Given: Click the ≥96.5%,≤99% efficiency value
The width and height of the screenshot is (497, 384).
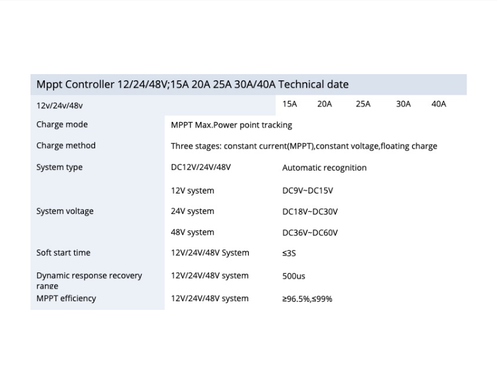Looking at the screenshot, I should (x=307, y=299).
